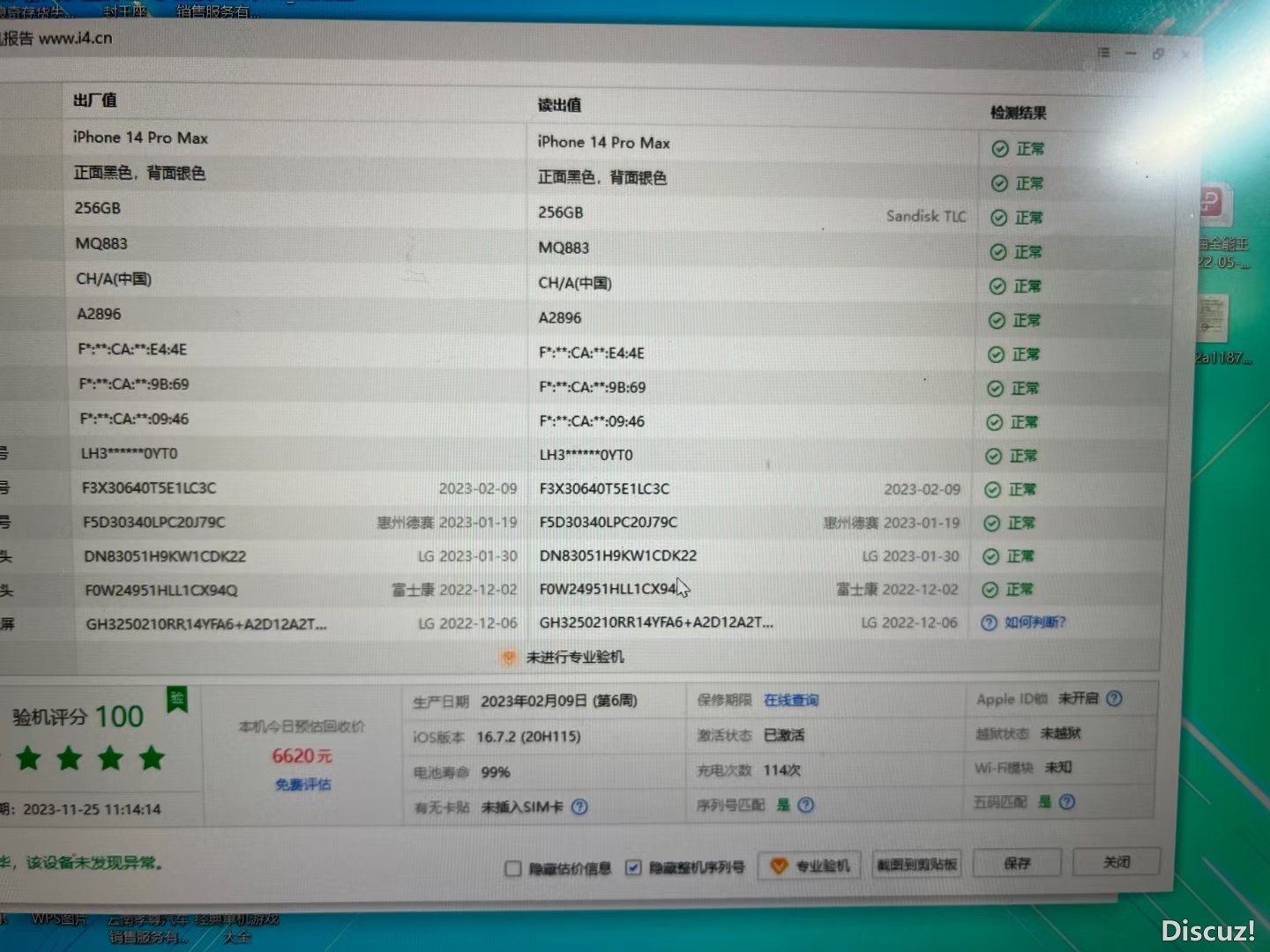Click read value GH3250210RR14YFA6+A2D12A2T...
The image size is (1270, 952).
click(x=656, y=622)
